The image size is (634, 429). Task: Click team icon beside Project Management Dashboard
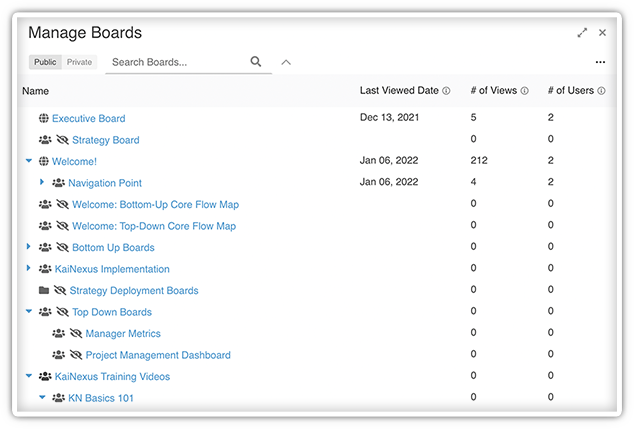[x=58, y=355]
